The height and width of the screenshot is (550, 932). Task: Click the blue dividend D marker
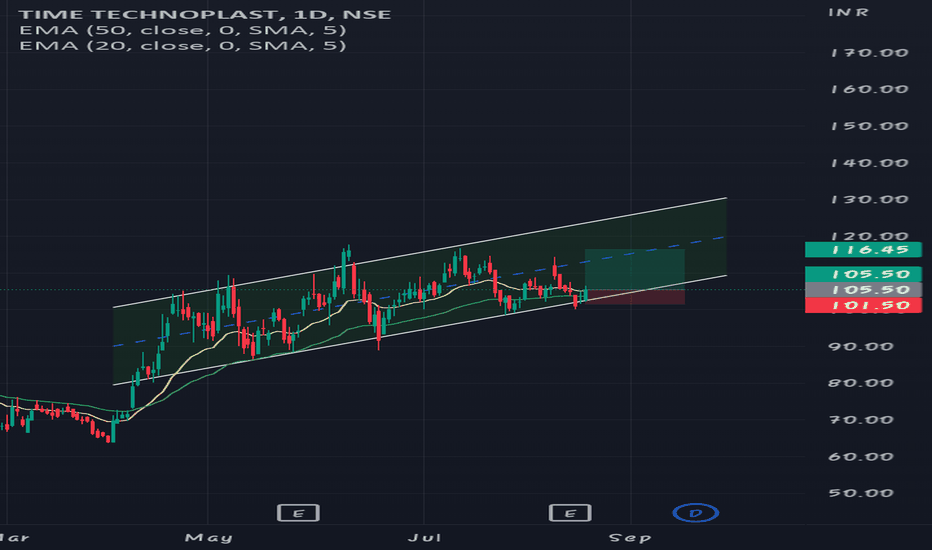pos(695,513)
